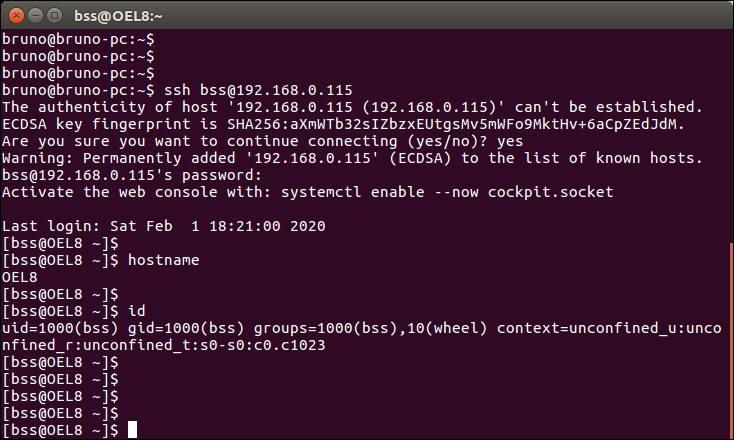Click the uid=1000(bss) output text
This screenshot has width=734, height=440.
(x=60, y=328)
